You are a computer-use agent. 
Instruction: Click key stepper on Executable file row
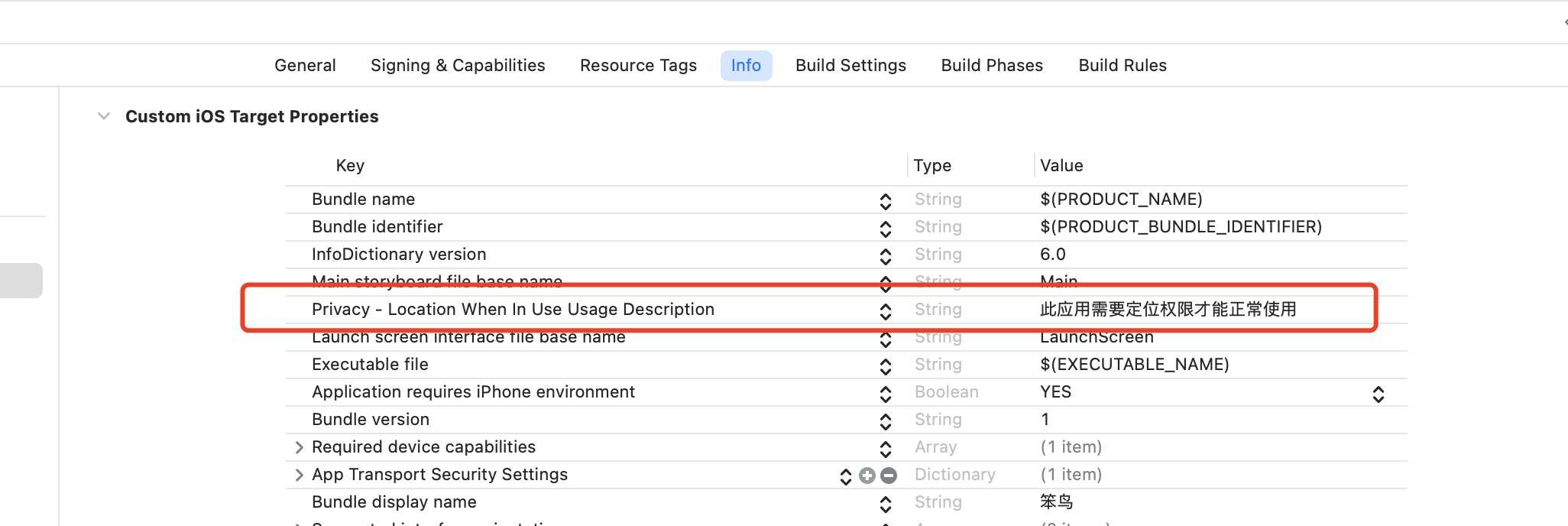(886, 366)
